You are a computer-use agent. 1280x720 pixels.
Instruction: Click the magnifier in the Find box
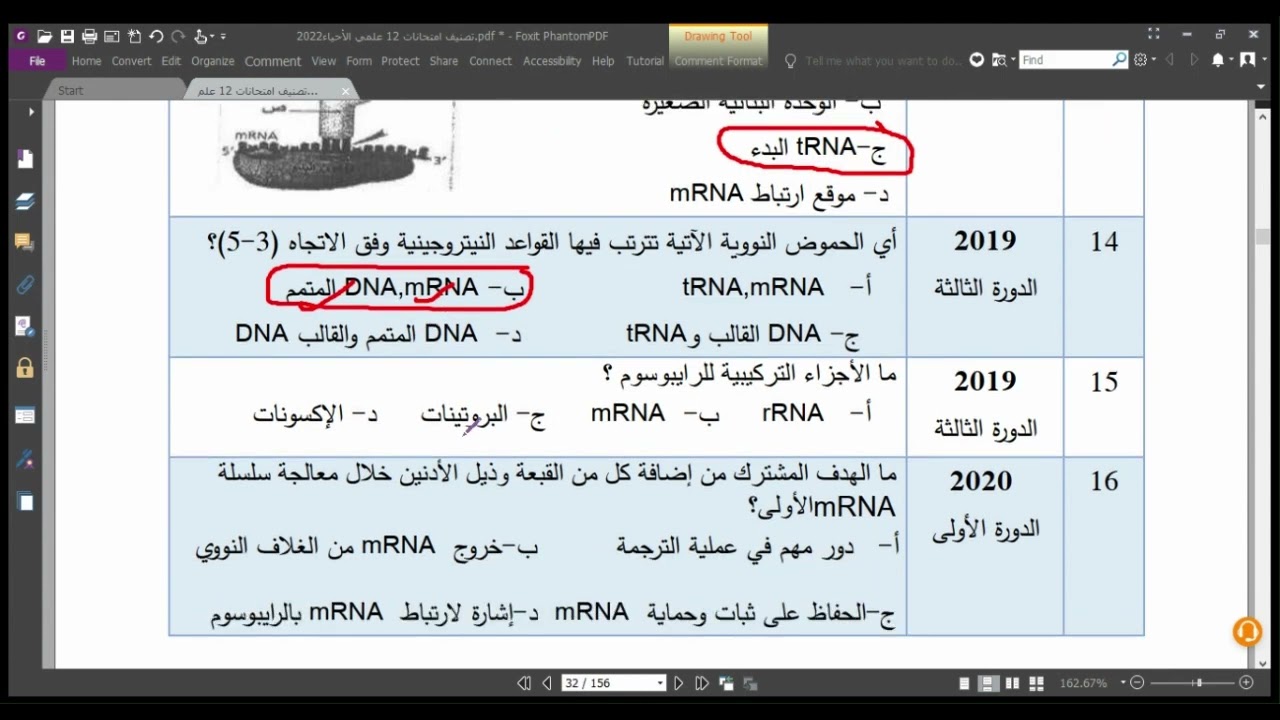pos(1120,60)
